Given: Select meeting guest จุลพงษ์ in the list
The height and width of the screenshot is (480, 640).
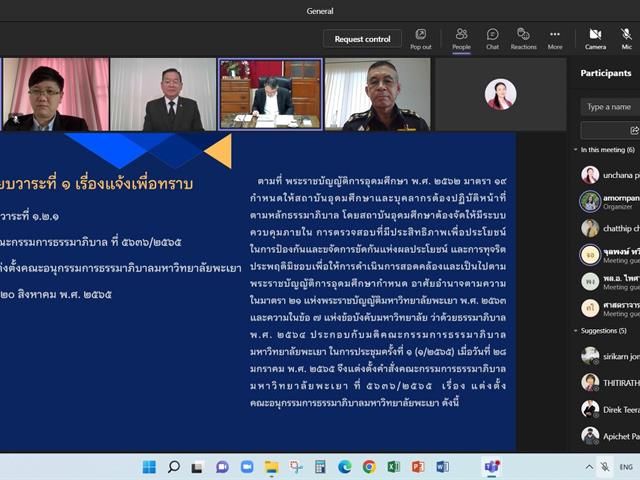Looking at the screenshot, I should [x=609, y=255].
